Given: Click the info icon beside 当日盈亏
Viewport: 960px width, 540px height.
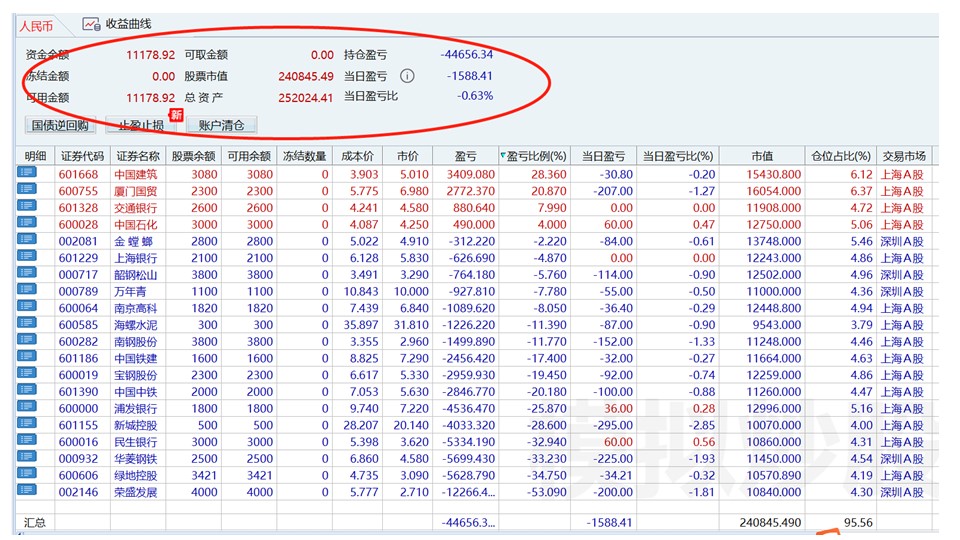Looking at the screenshot, I should (407, 76).
